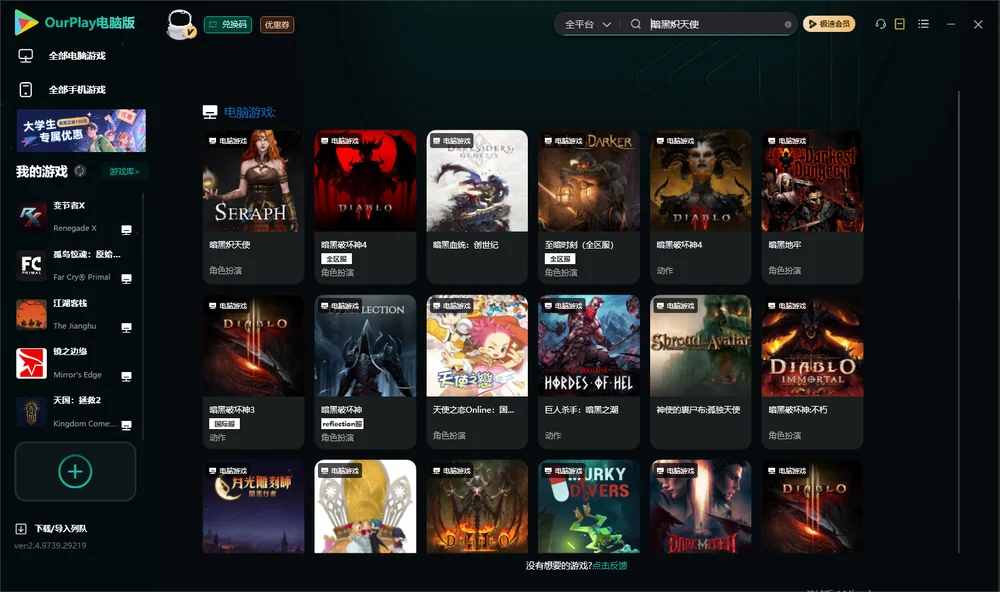The width and height of the screenshot is (1000, 592).
Task: Open the 大学生专属优惠 banner
Action: 81,131
